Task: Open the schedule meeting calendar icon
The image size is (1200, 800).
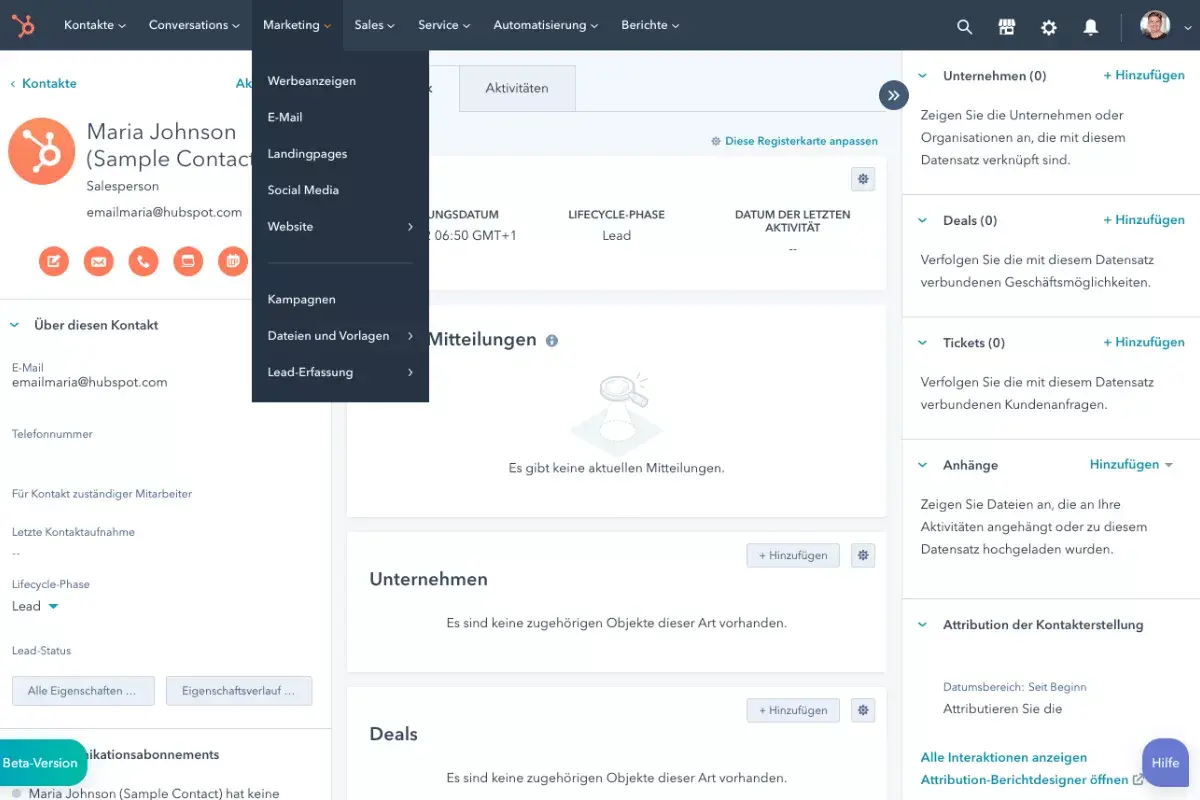Action: [x=233, y=261]
